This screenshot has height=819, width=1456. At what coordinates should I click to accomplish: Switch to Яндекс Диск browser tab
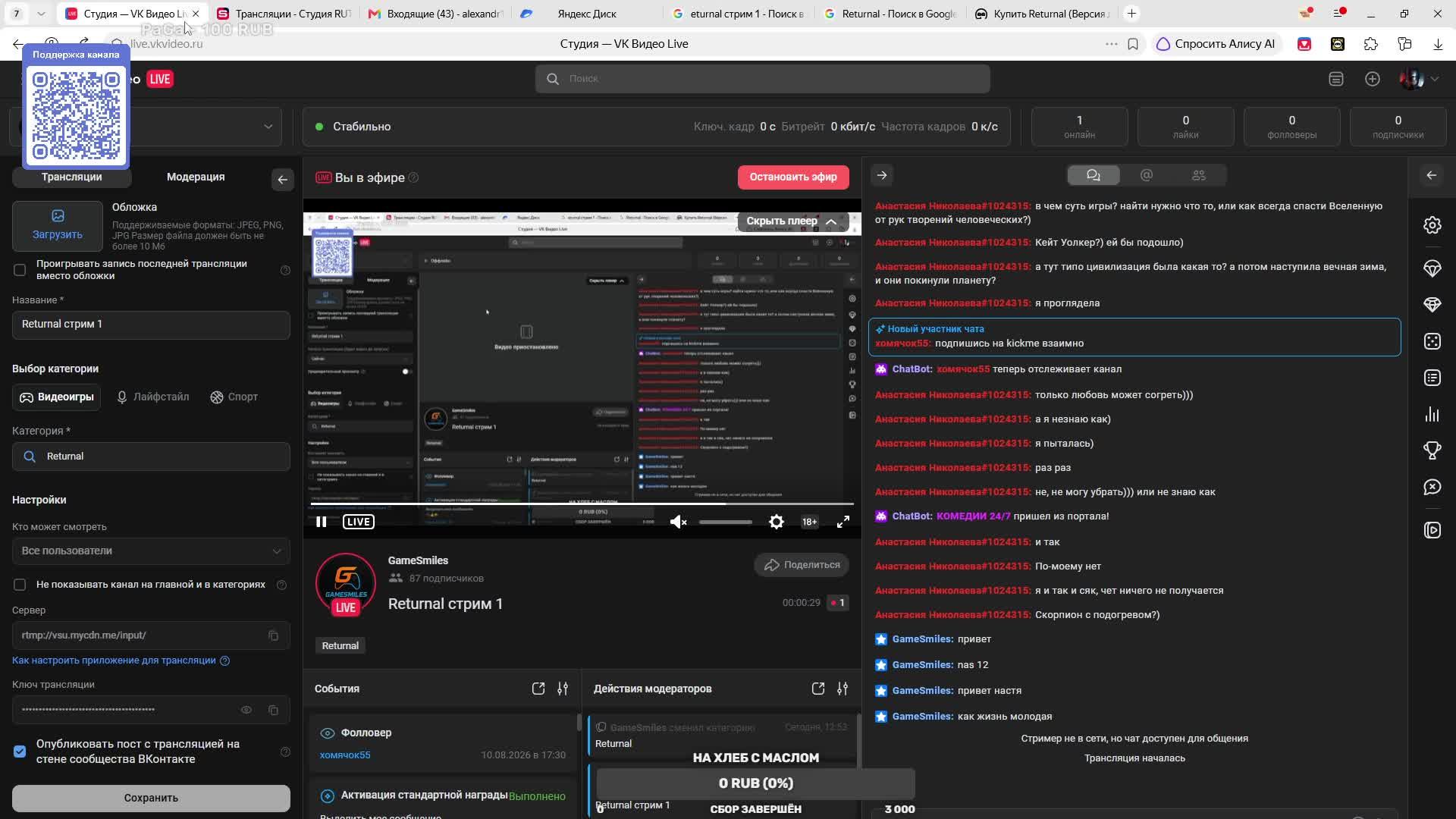click(x=585, y=14)
